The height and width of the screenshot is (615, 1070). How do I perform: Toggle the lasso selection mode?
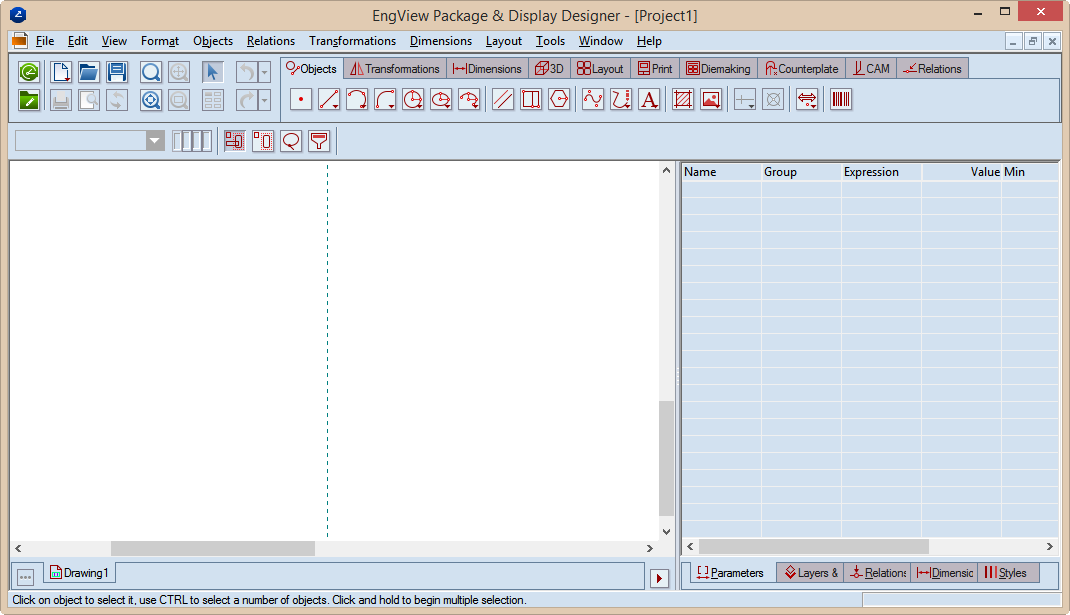pyautogui.click(x=291, y=141)
